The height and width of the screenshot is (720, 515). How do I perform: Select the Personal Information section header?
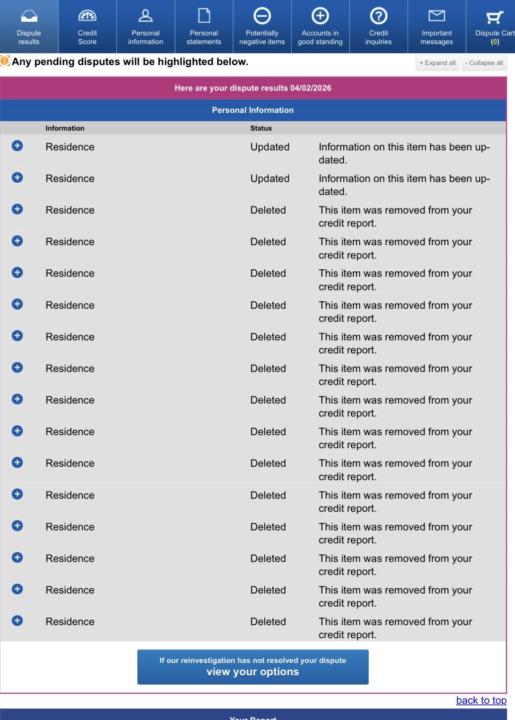[253, 110]
